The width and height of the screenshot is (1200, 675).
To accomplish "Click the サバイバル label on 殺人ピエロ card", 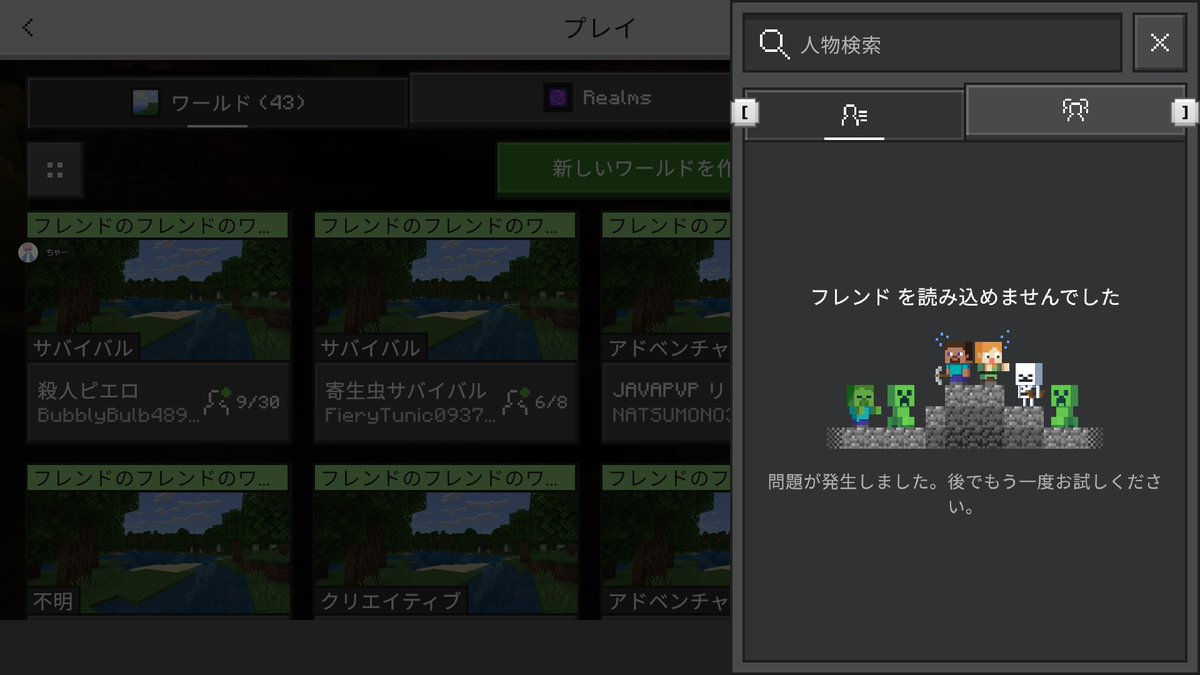I will pyautogui.click(x=81, y=348).
